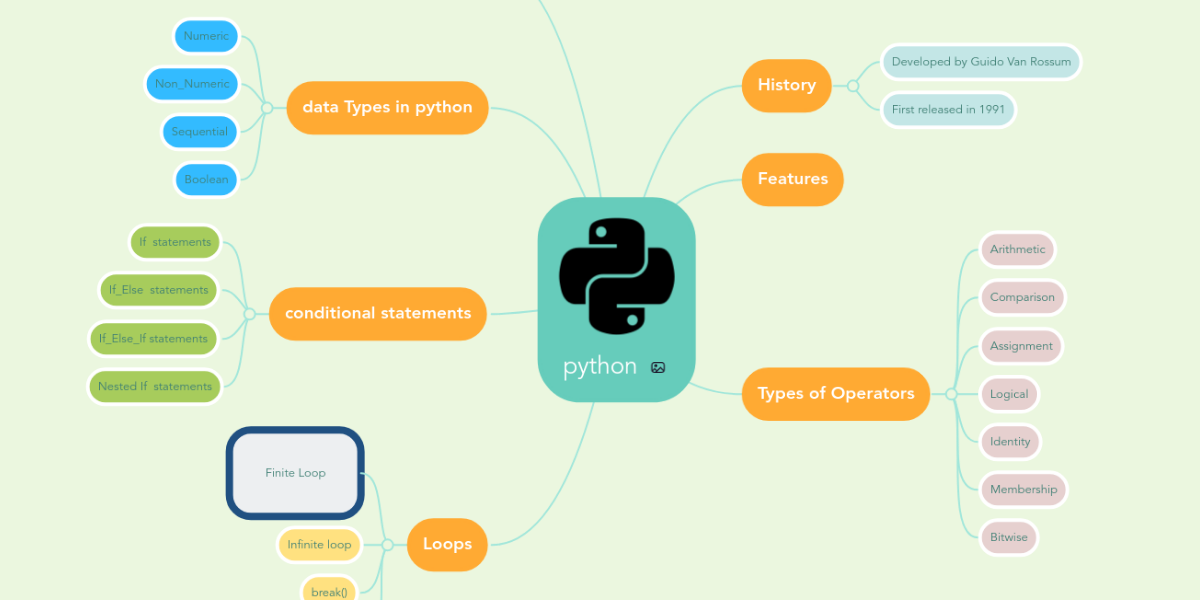The image size is (1200, 600).
Task: Select Developed by Guido Van Rossum node
Action: click(x=981, y=62)
